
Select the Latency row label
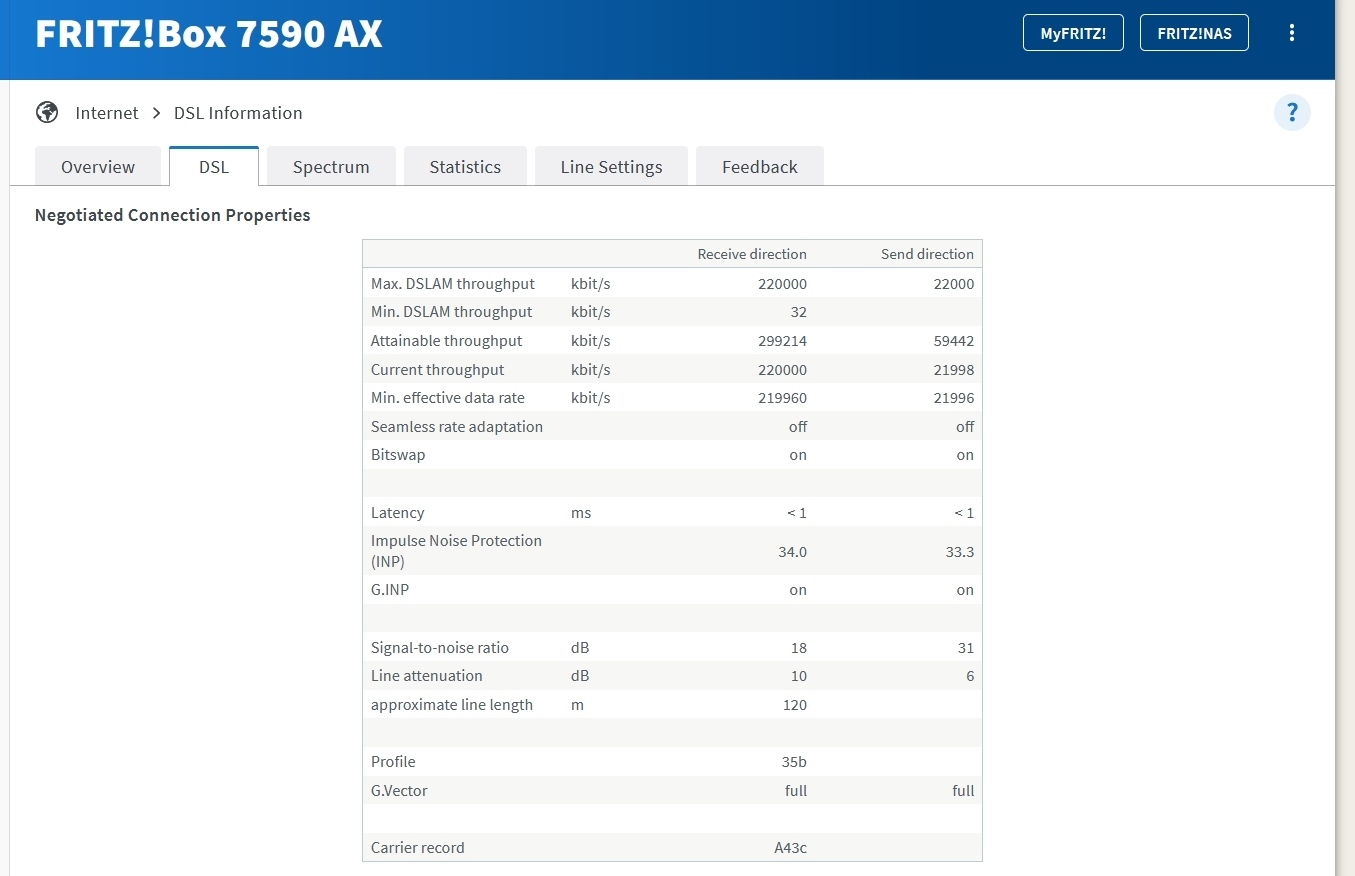click(398, 513)
